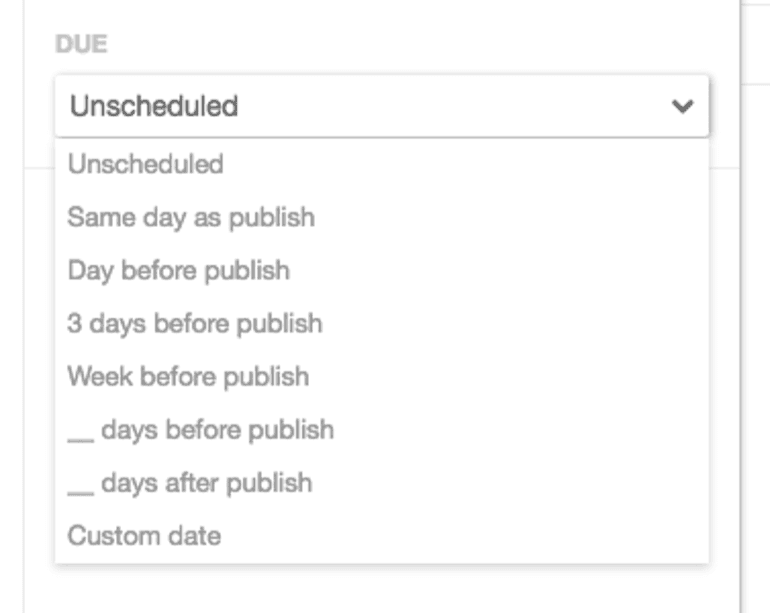This screenshot has width=770, height=613.
Task: Open custom date picker via Custom date
Action: 143,535
